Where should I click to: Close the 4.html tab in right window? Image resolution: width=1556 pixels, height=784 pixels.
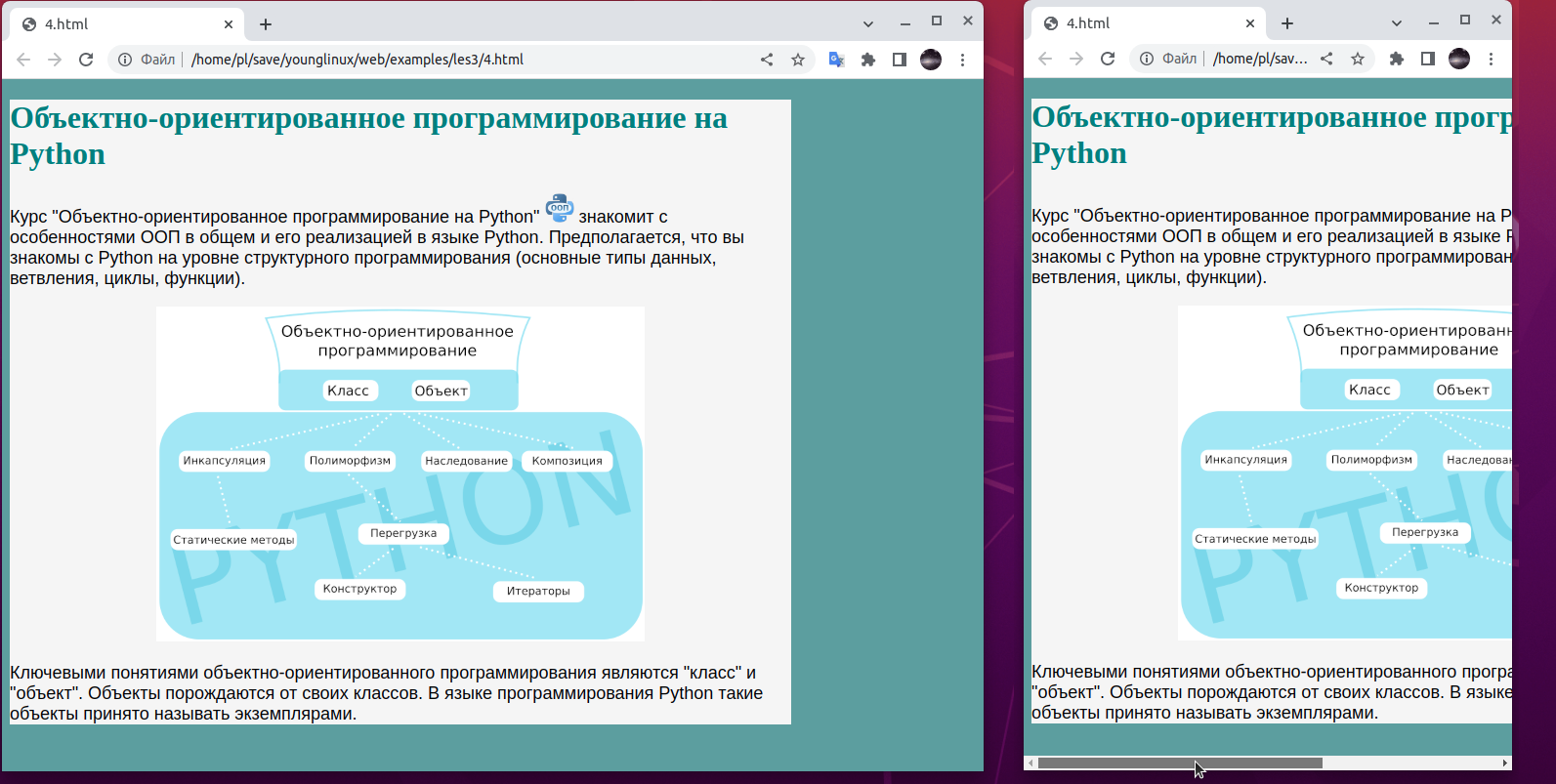(x=1250, y=23)
